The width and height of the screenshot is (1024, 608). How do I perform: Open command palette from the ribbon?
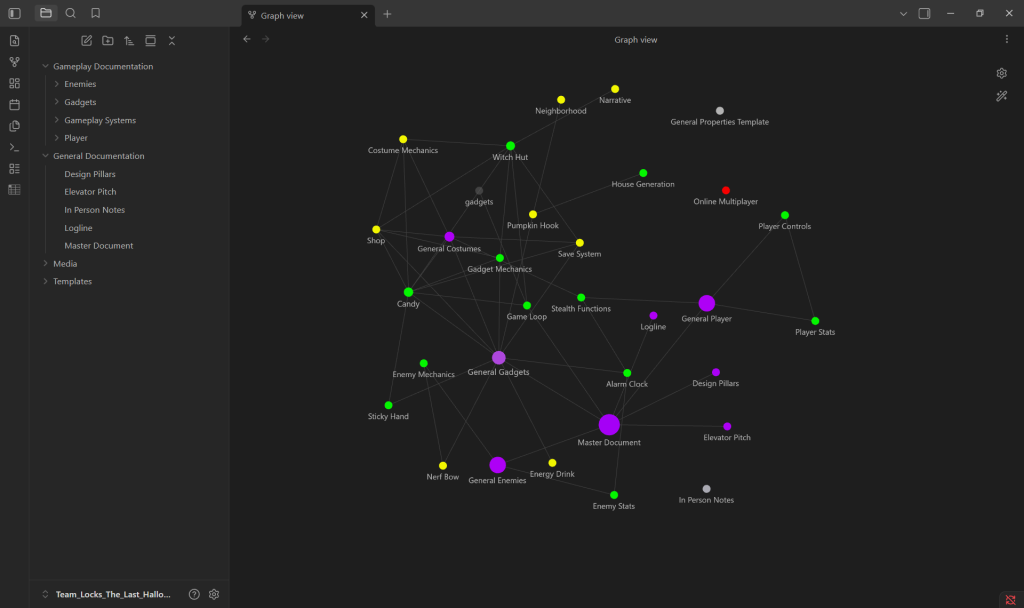(x=14, y=147)
